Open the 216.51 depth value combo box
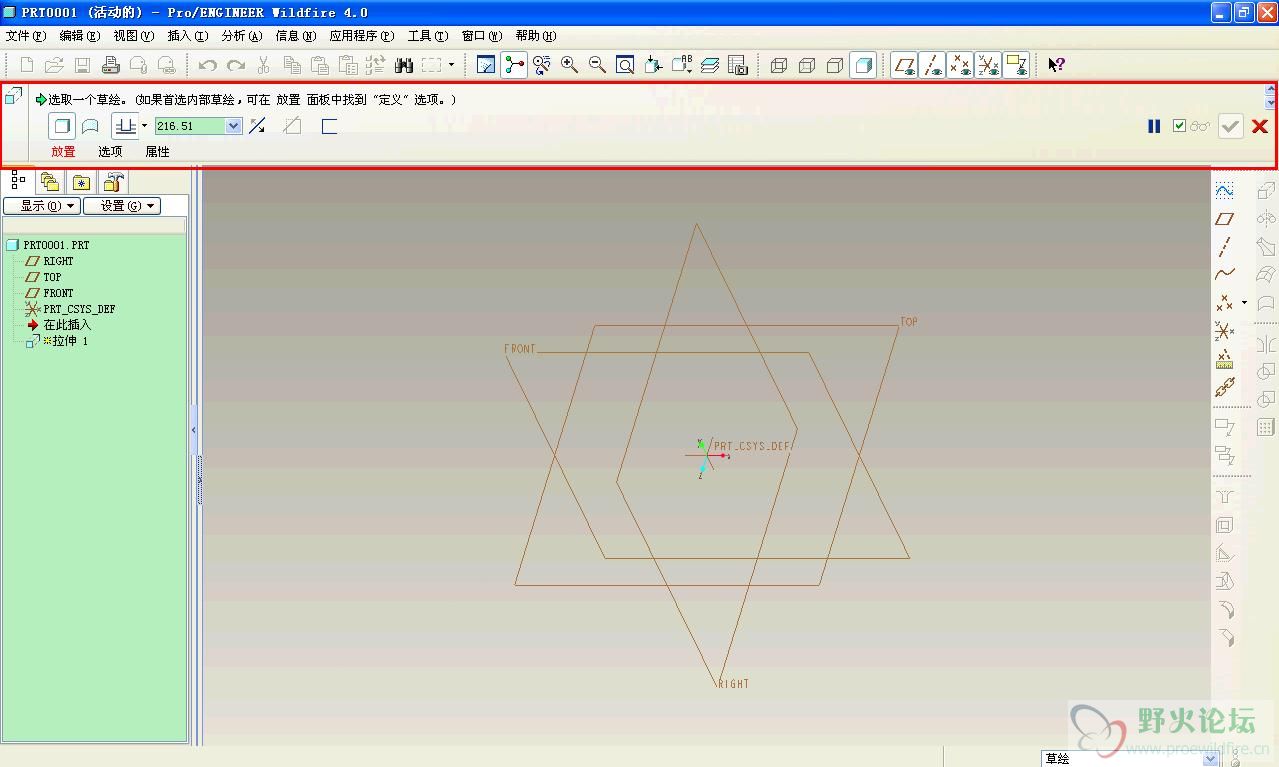Image resolution: width=1279 pixels, height=767 pixels. [198, 126]
